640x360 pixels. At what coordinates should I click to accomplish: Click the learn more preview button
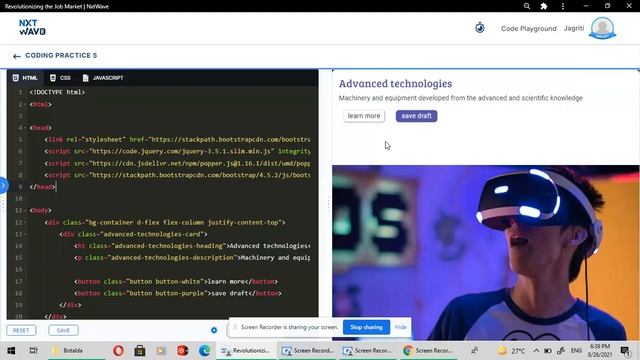[364, 116]
